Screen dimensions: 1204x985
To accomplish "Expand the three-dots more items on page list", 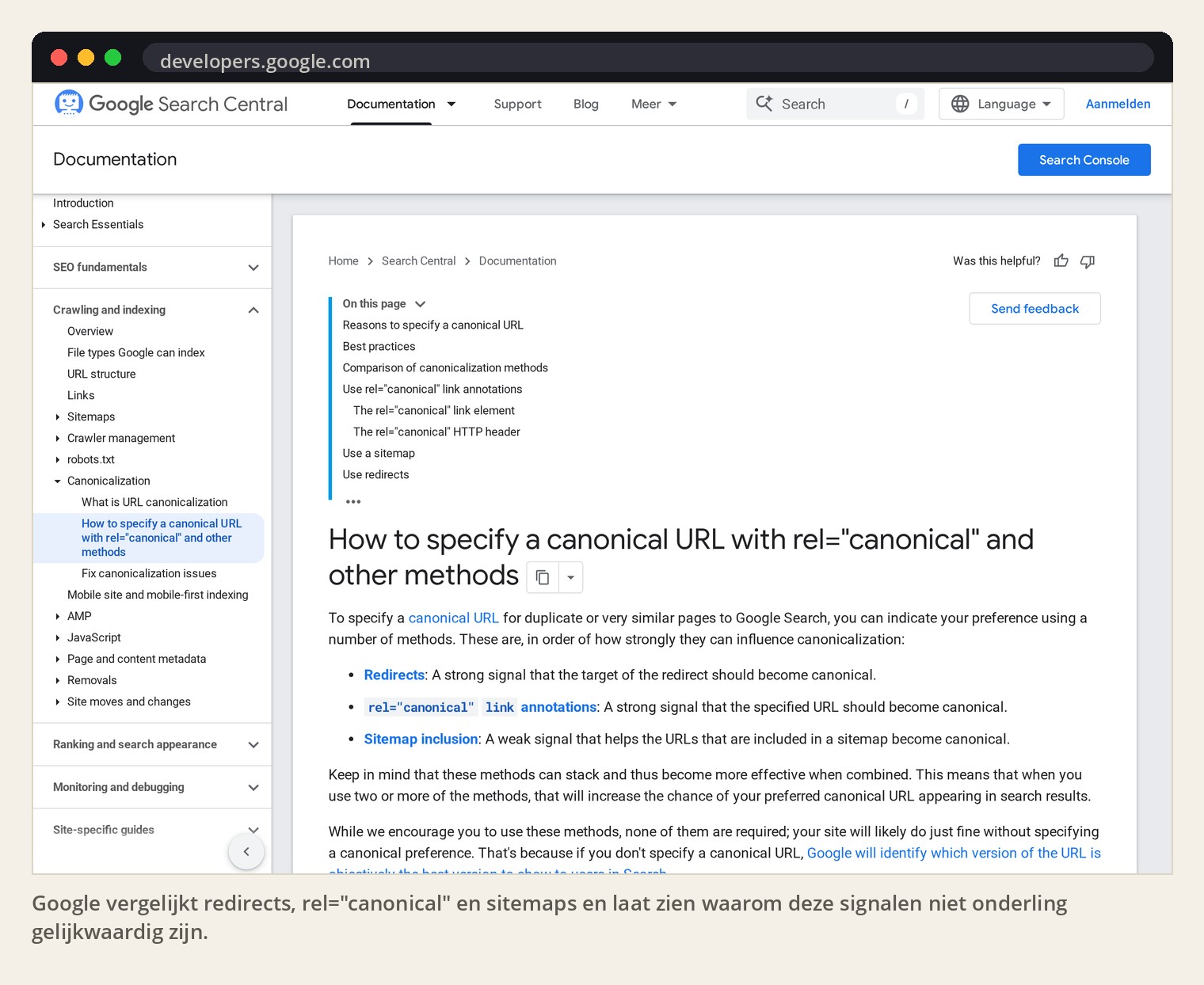I will (x=353, y=501).
